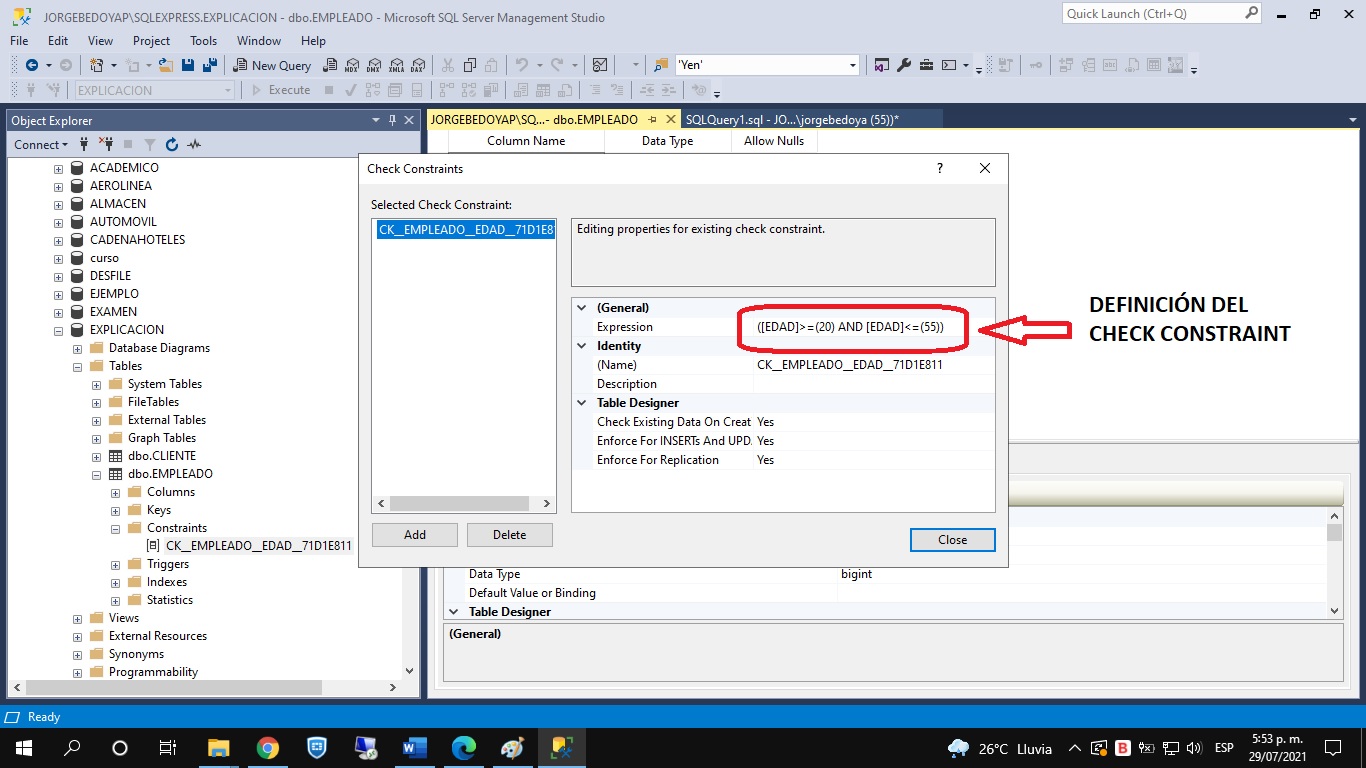Click the Save All icon
1366x768 pixels.
pos(211,65)
